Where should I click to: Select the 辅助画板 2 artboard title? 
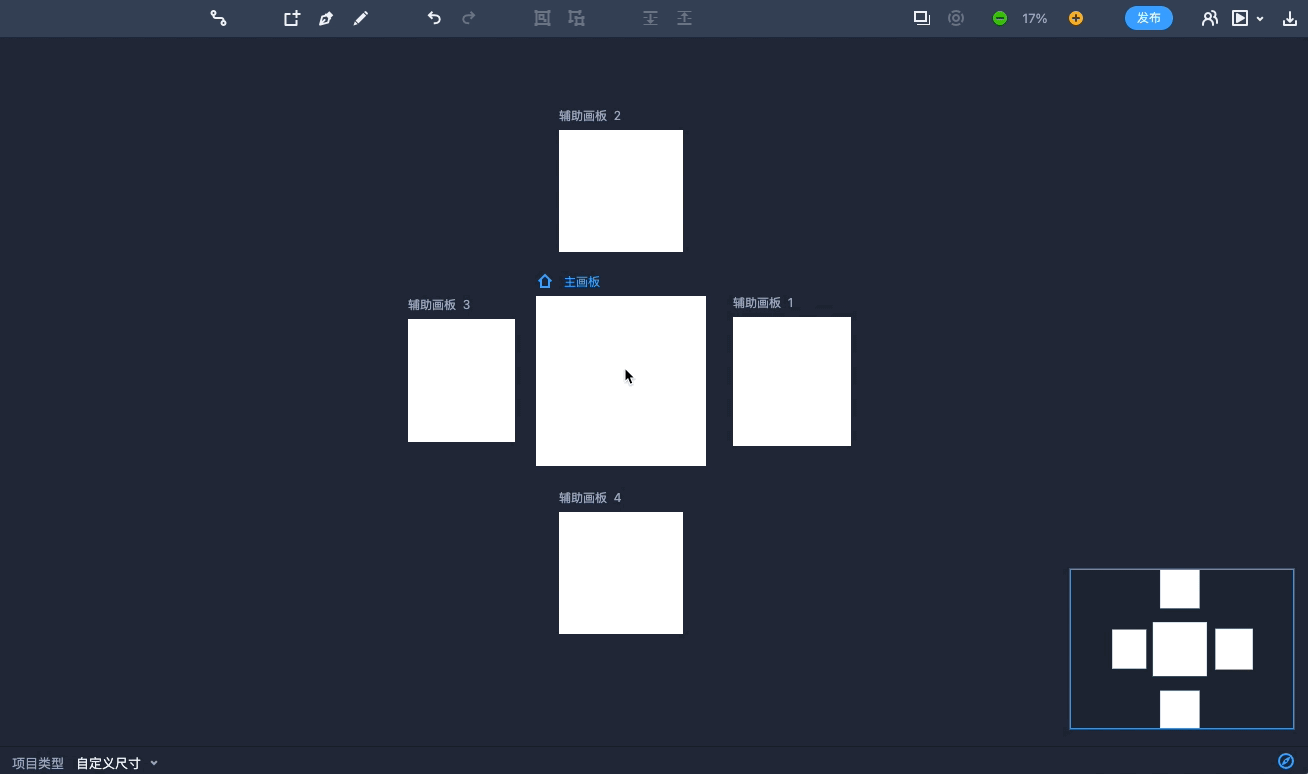coord(589,116)
